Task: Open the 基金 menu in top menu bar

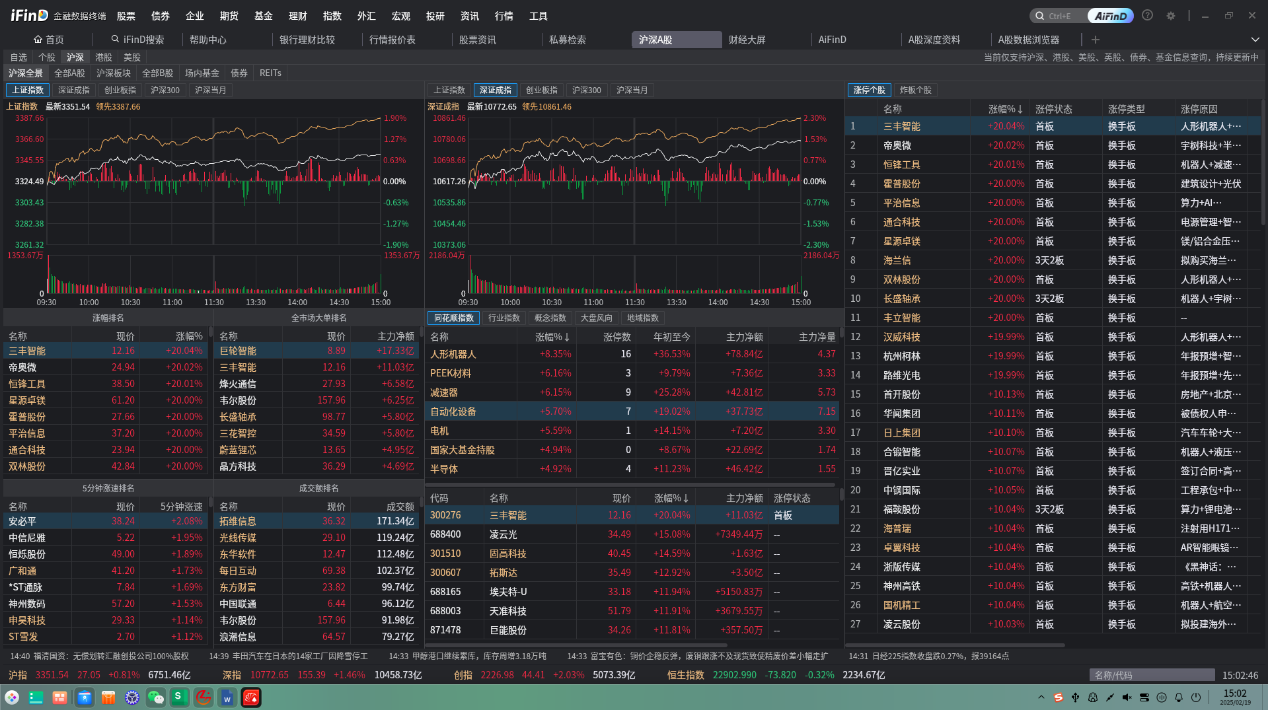Action: [263, 16]
